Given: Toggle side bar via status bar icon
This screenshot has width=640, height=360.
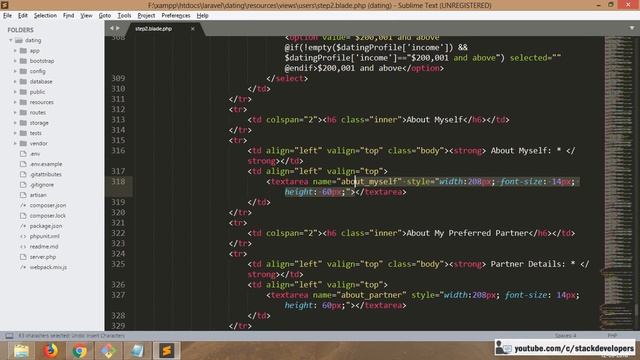Looking at the screenshot, I should (9, 336).
